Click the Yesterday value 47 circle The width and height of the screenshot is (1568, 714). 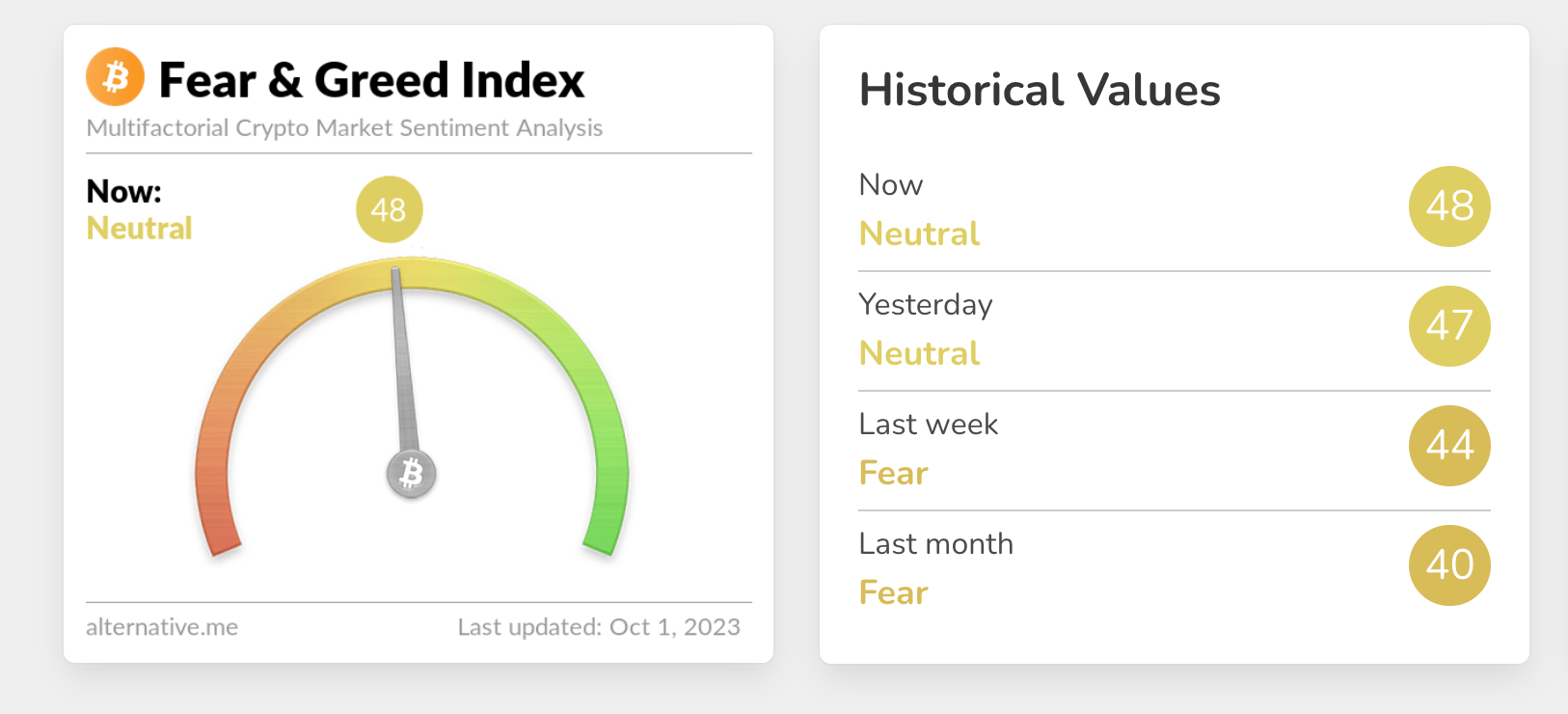tap(1448, 326)
